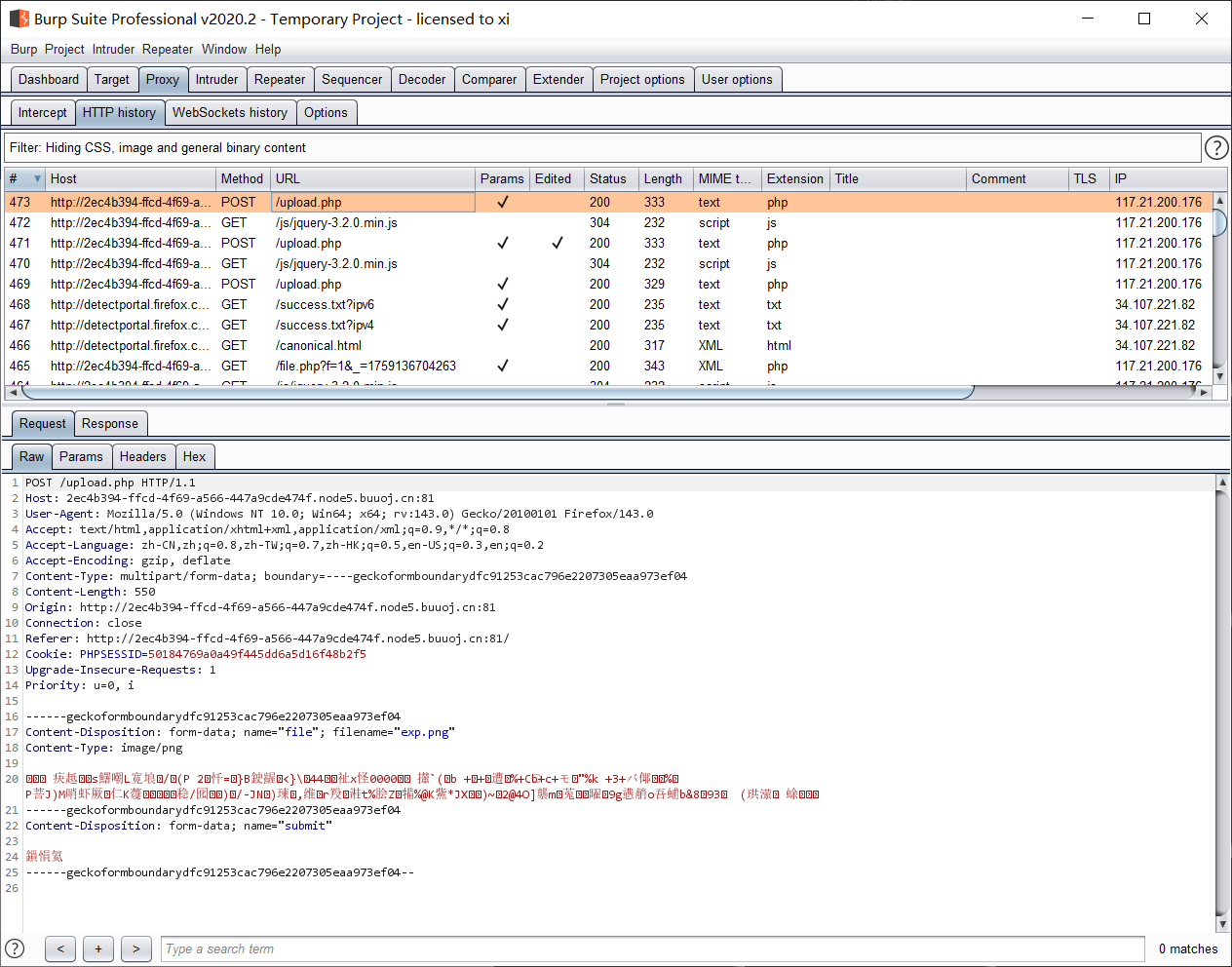Open the Intruder menu
Viewport: 1232px width, 967px height.
pos(114,49)
